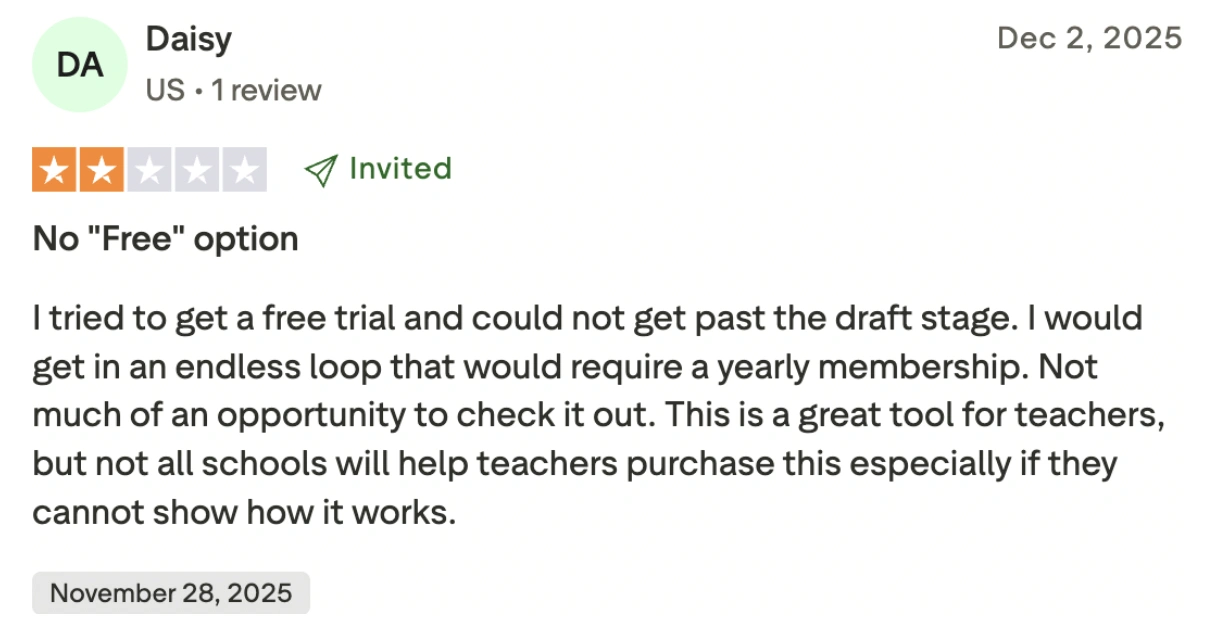
Task: Select the third gray rating star
Action: (x=148, y=170)
